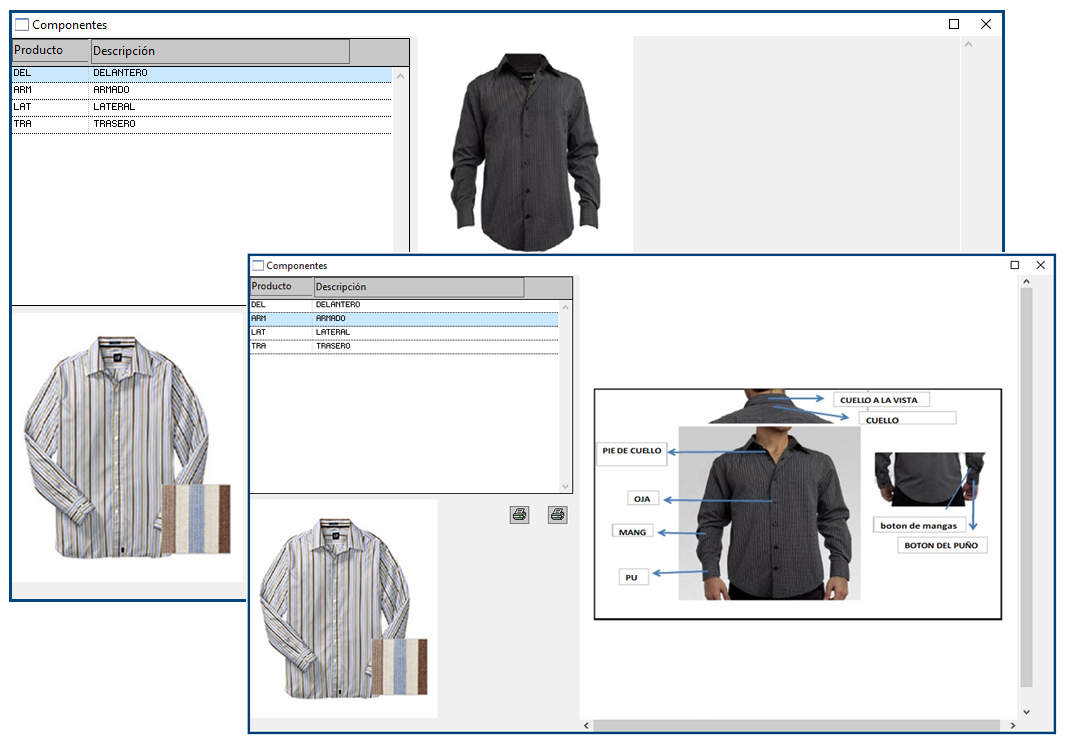Select highlighted ARM row in front window
Image resolution: width=1066 pixels, height=741 pixels.
tap(405, 319)
